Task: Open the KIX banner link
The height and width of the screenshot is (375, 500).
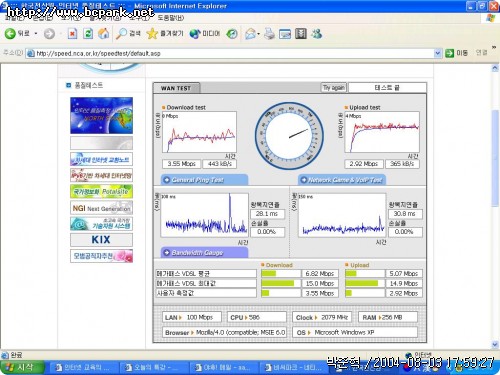Action: tap(101, 240)
